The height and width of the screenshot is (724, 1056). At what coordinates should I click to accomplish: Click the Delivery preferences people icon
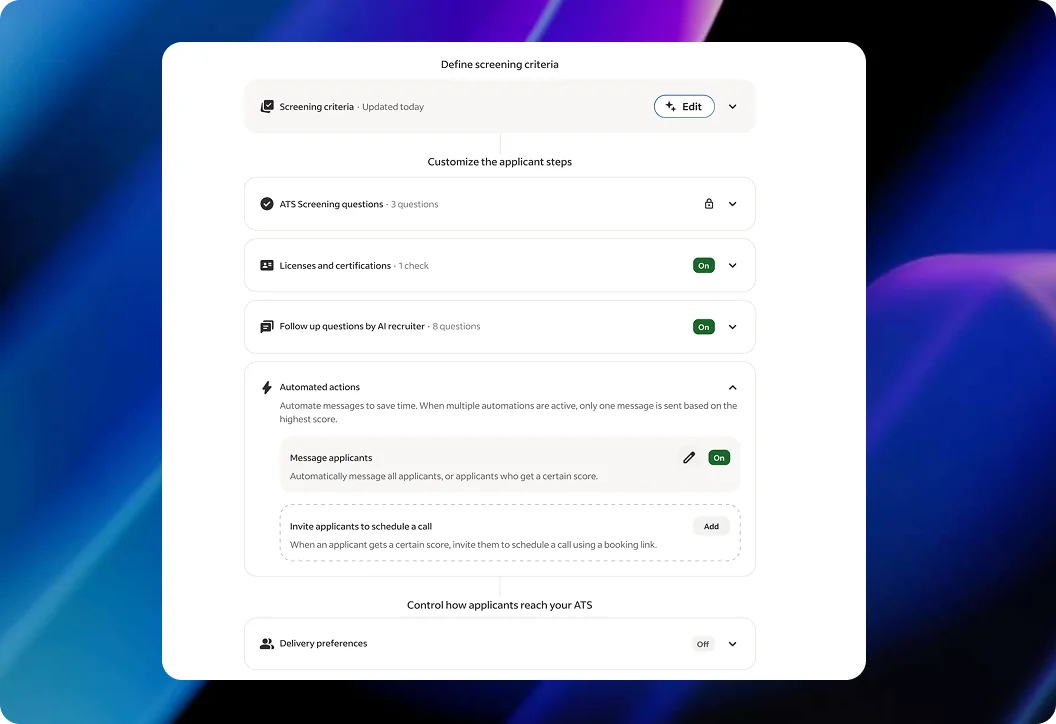point(267,644)
